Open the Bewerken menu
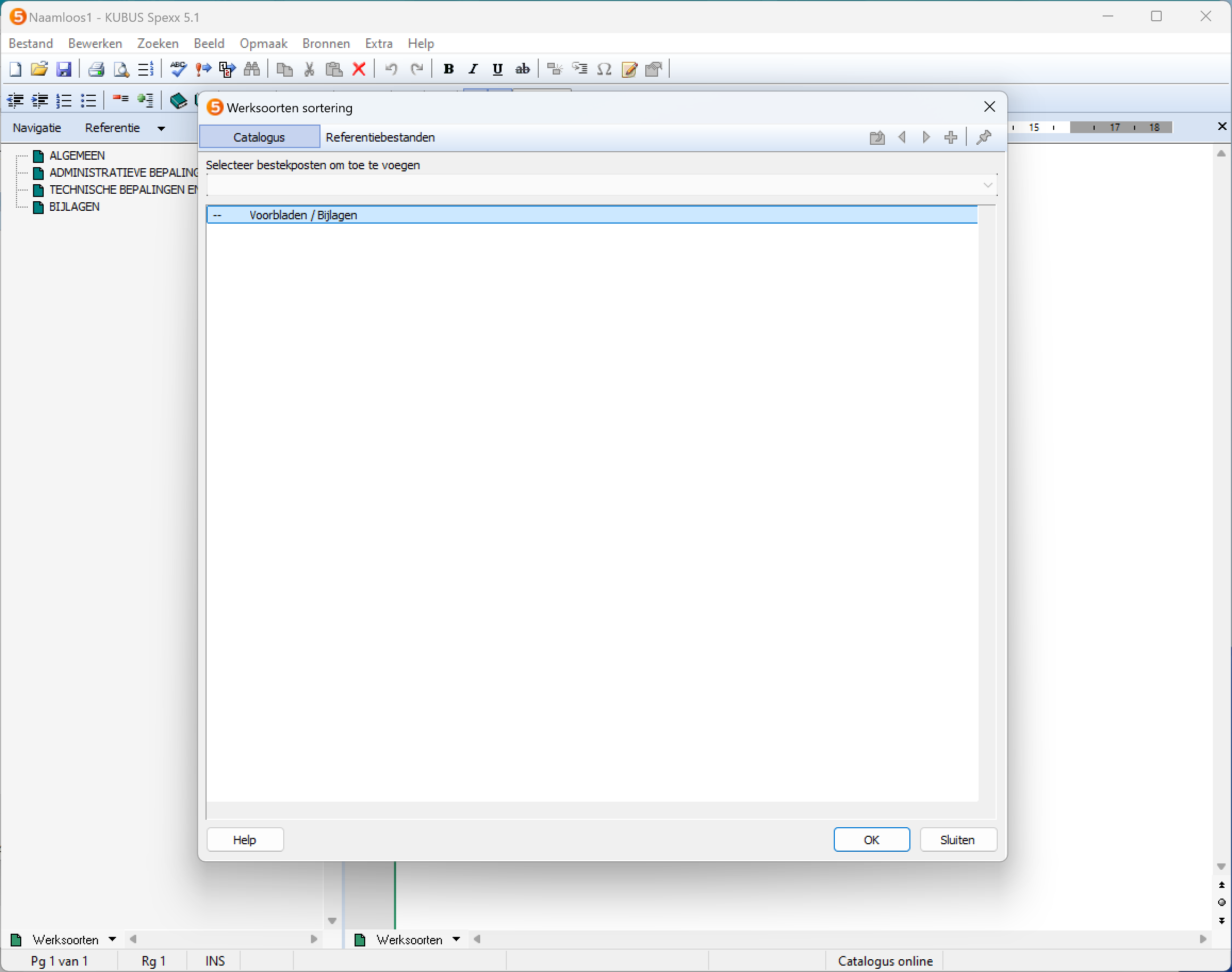The image size is (1232, 972). (x=95, y=43)
